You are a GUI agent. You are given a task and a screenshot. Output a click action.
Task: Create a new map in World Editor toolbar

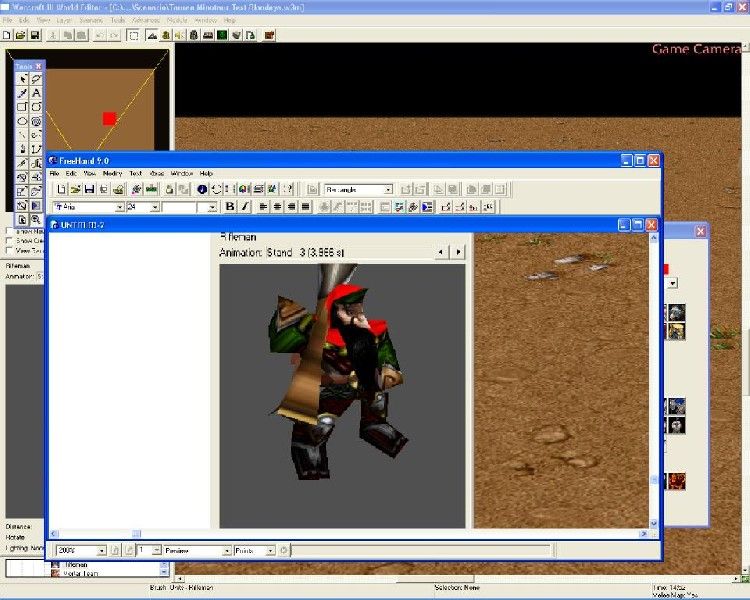tap(7, 35)
